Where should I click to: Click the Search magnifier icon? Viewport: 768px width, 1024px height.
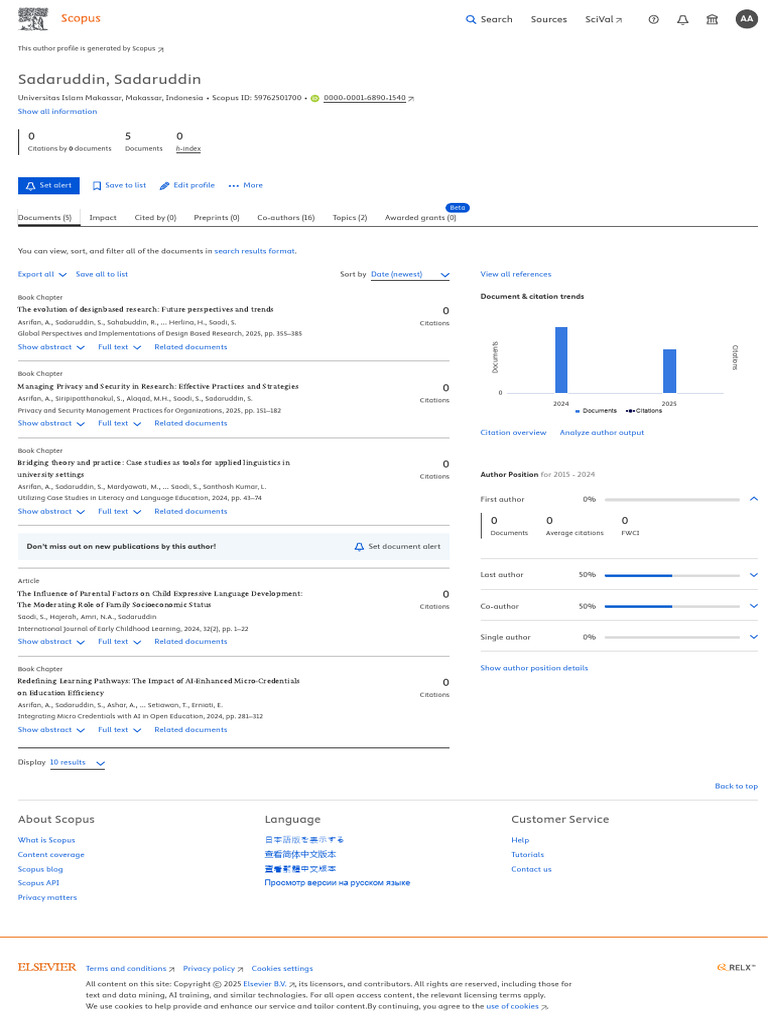(x=470, y=20)
